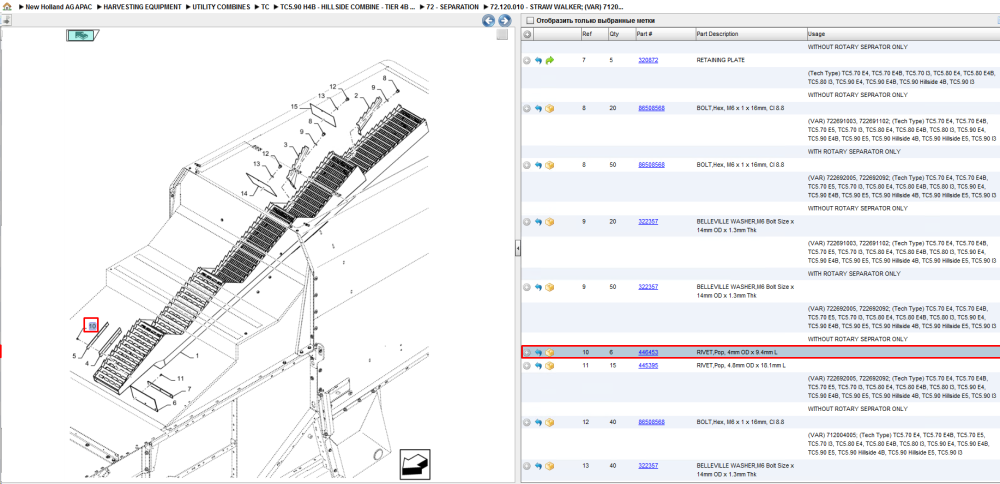The image size is (1000, 484).
Task: Select callout number 14 in the diagram
Action: click(244, 193)
